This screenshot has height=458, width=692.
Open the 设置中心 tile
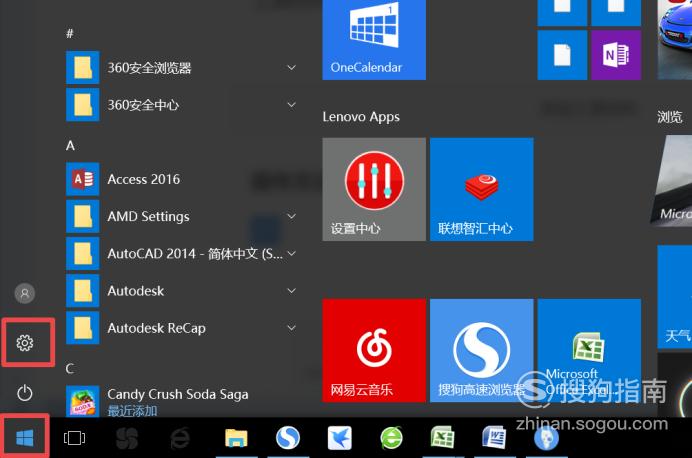374,189
